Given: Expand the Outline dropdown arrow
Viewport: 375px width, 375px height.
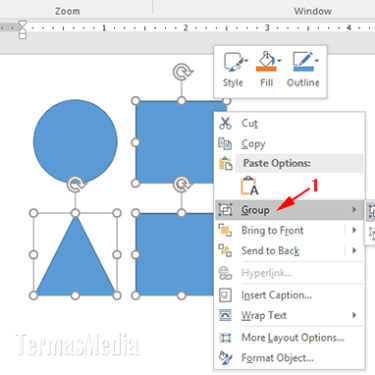Looking at the screenshot, I should (317, 60).
